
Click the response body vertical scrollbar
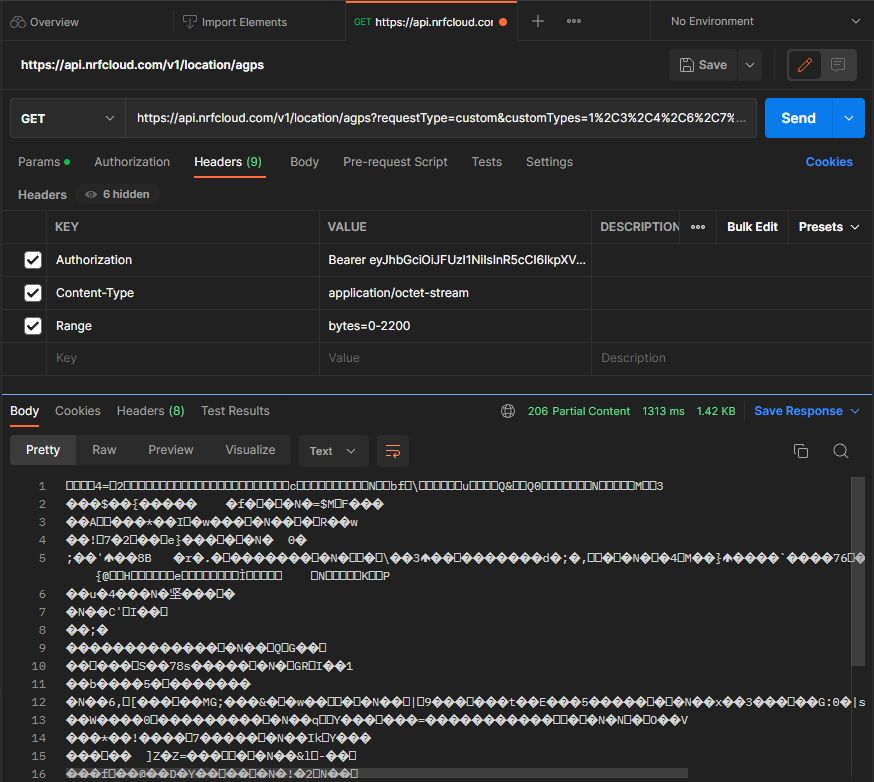click(x=857, y=570)
